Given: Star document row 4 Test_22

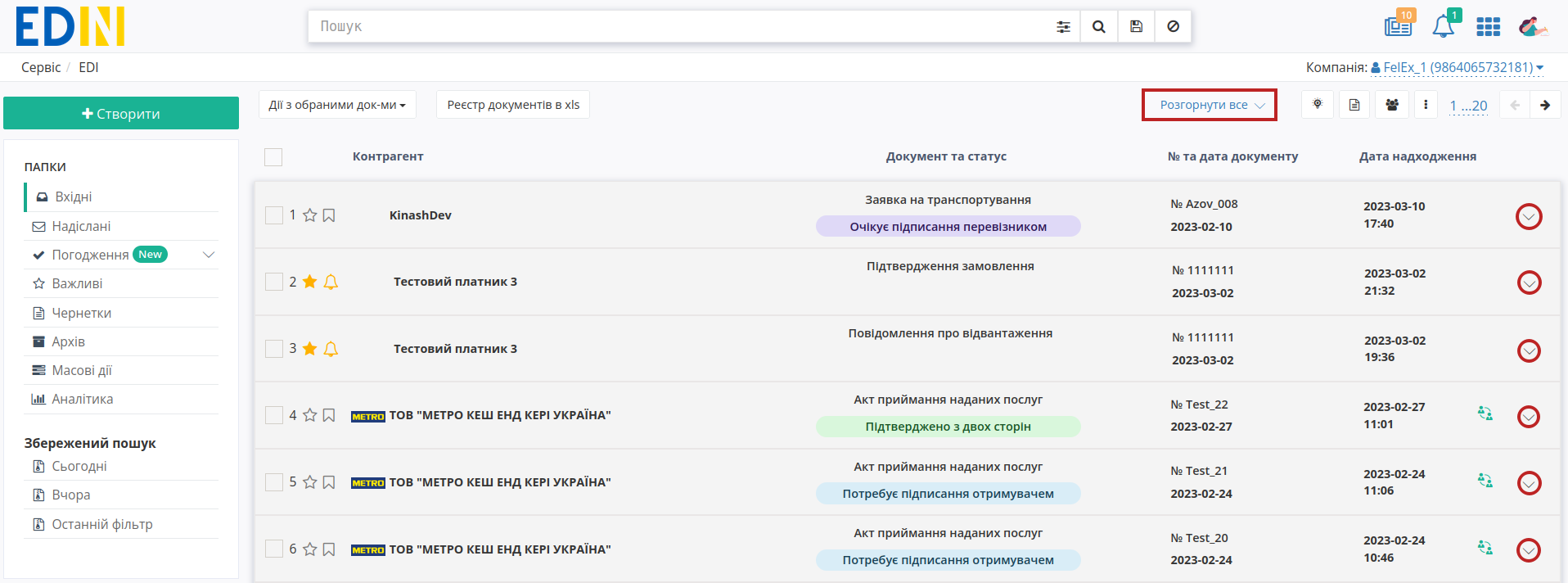Looking at the screenshot, I should [309, 415].
